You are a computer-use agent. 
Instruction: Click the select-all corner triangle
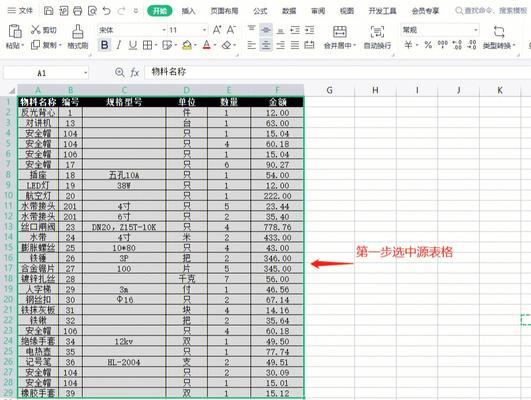point(12,90)
